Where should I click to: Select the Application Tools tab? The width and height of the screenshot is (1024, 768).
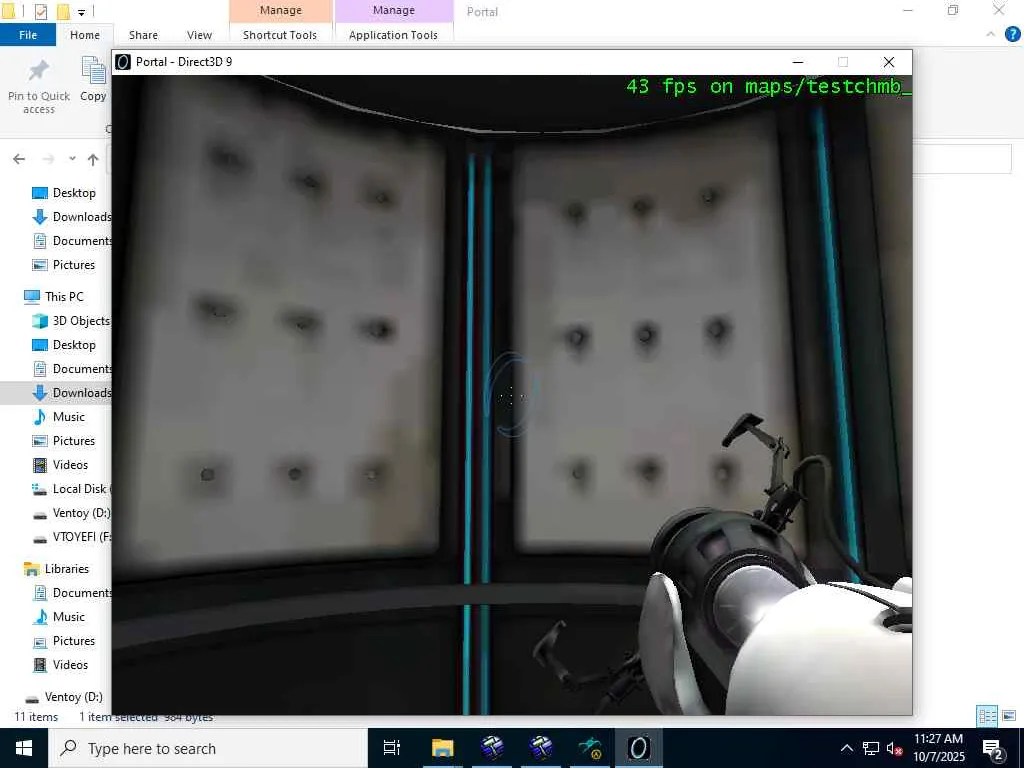click(x=393, y=35)
